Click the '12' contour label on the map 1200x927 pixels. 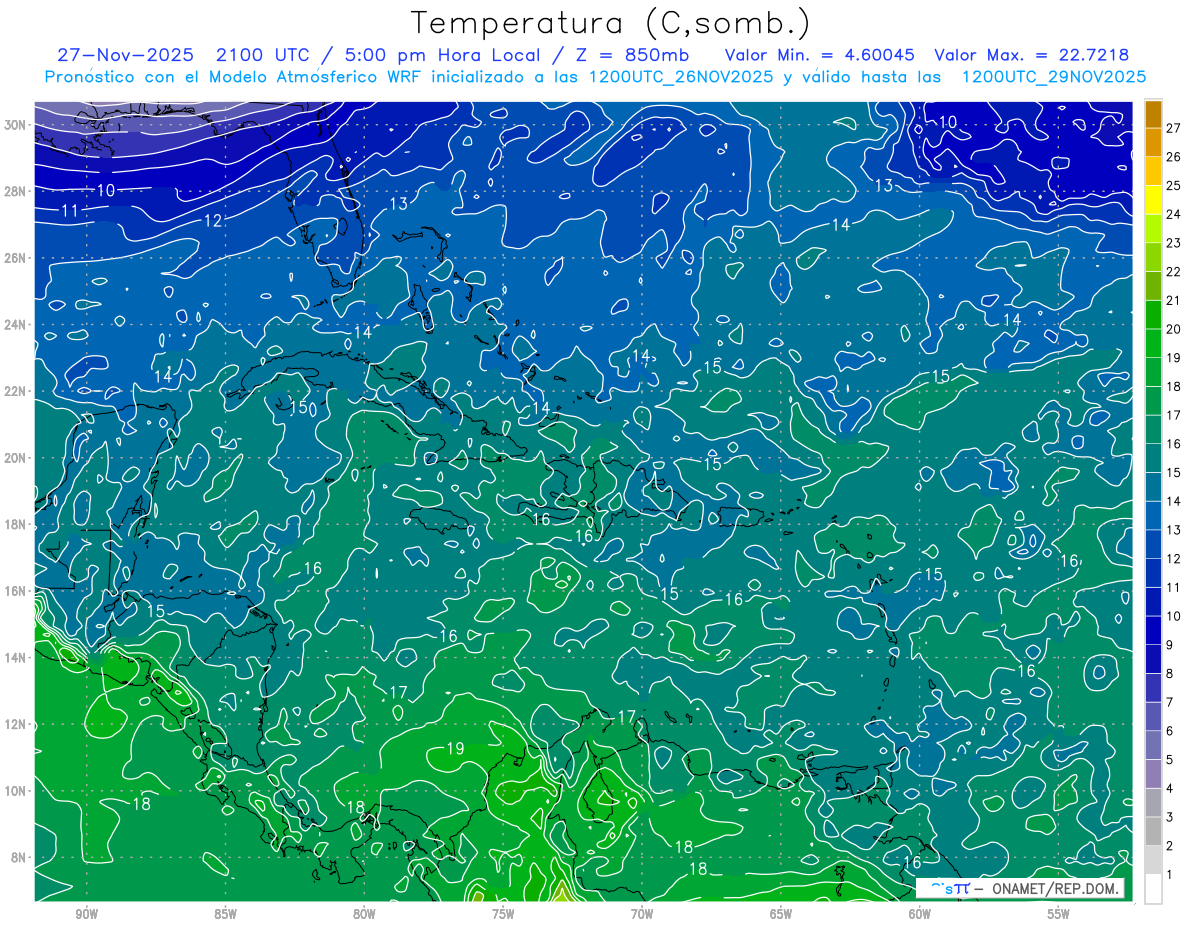point(213,220)
